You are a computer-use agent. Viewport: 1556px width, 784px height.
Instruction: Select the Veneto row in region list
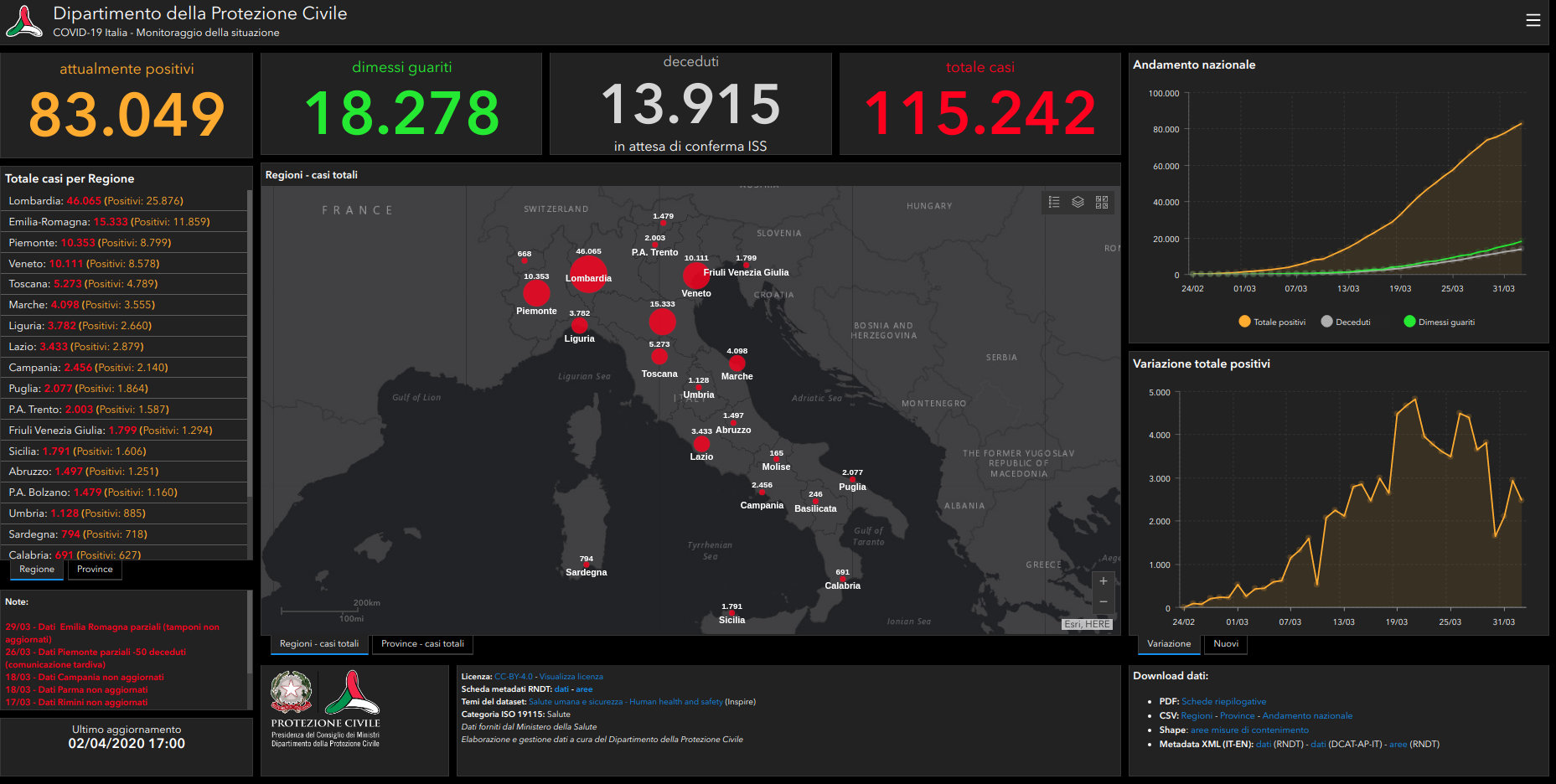pyautogui.click(x=124, y=264)
